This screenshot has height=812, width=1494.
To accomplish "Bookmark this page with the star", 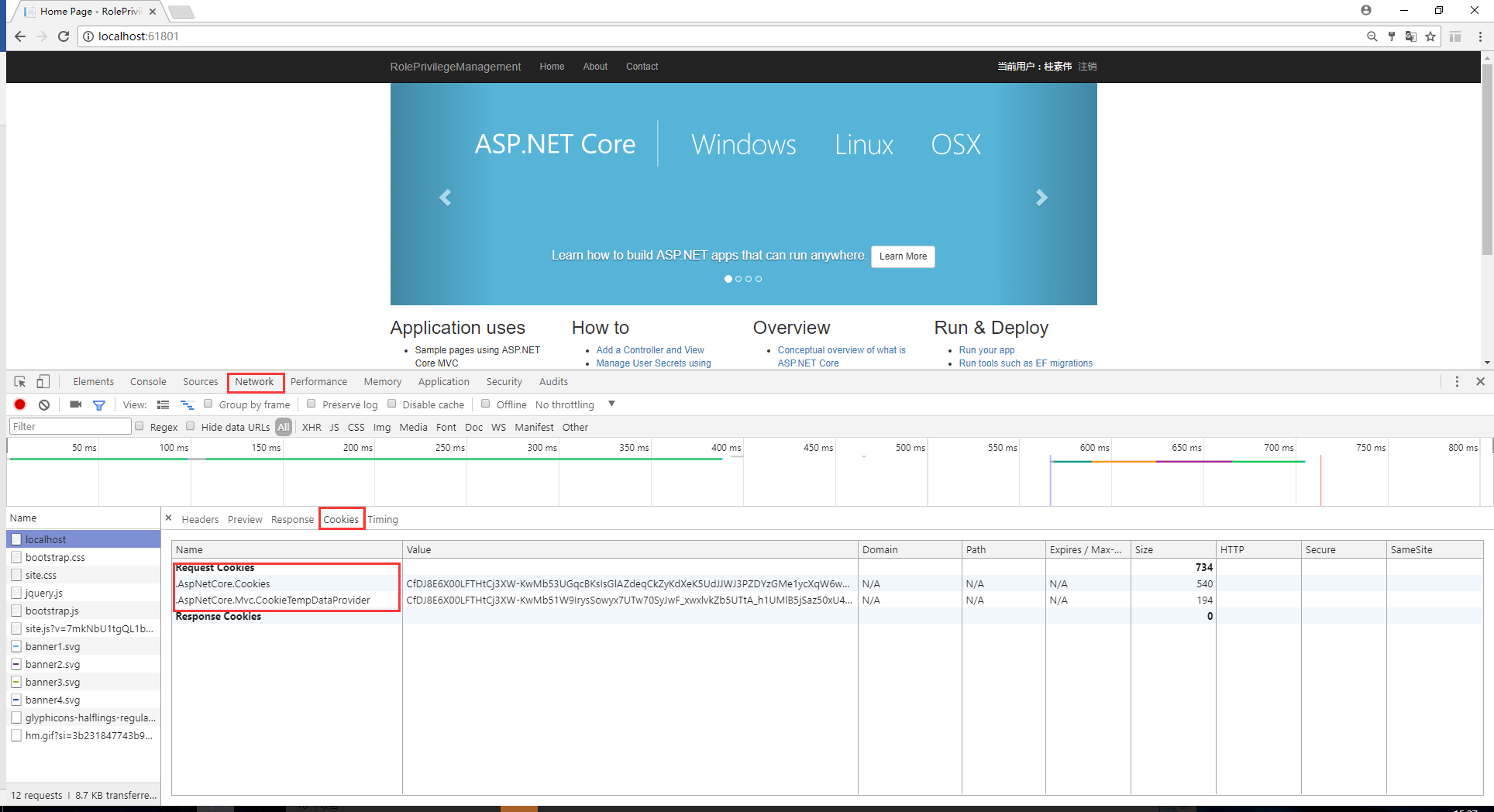I will 1430,36.
